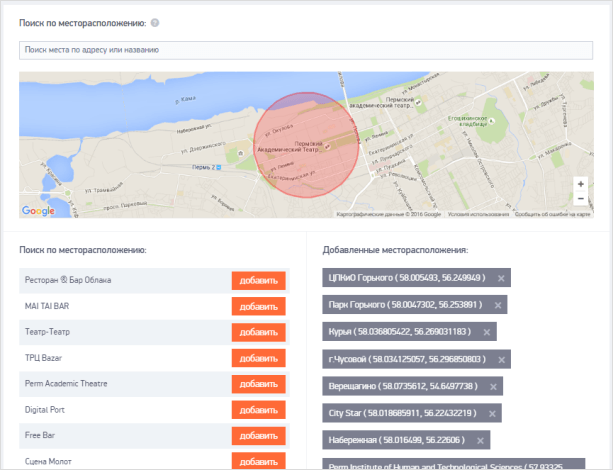The width and height of the screenshot is (613, 470).
Task: Add Ресторан & Бар Облака location
Action: 258,280
